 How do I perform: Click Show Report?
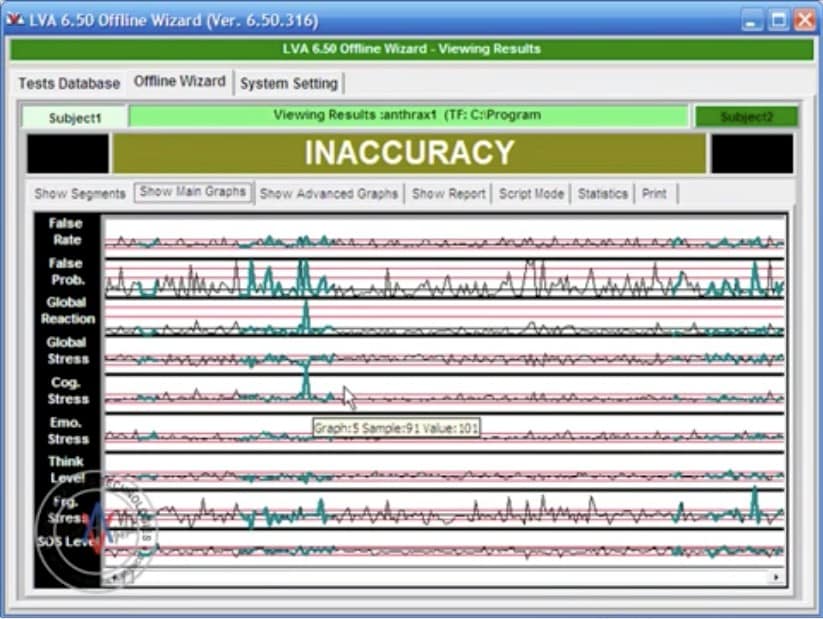(448, 193)
